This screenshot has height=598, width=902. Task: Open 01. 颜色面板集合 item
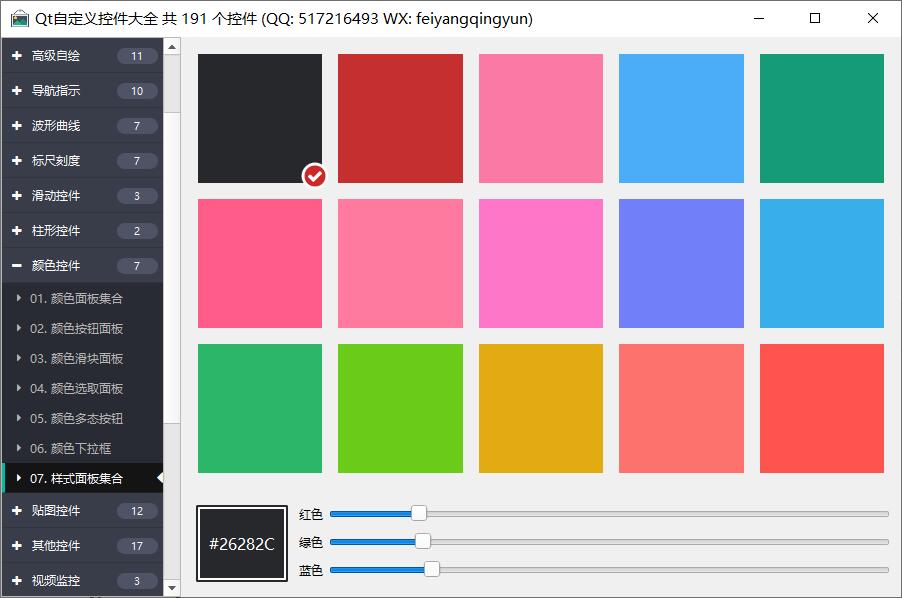(76, 298)
